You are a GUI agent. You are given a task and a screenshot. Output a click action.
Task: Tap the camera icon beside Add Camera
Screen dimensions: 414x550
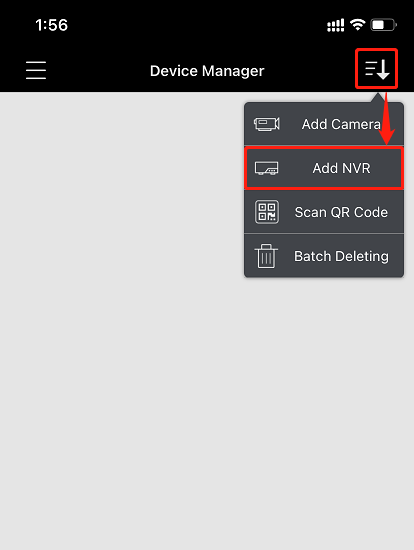click(267, 124)
